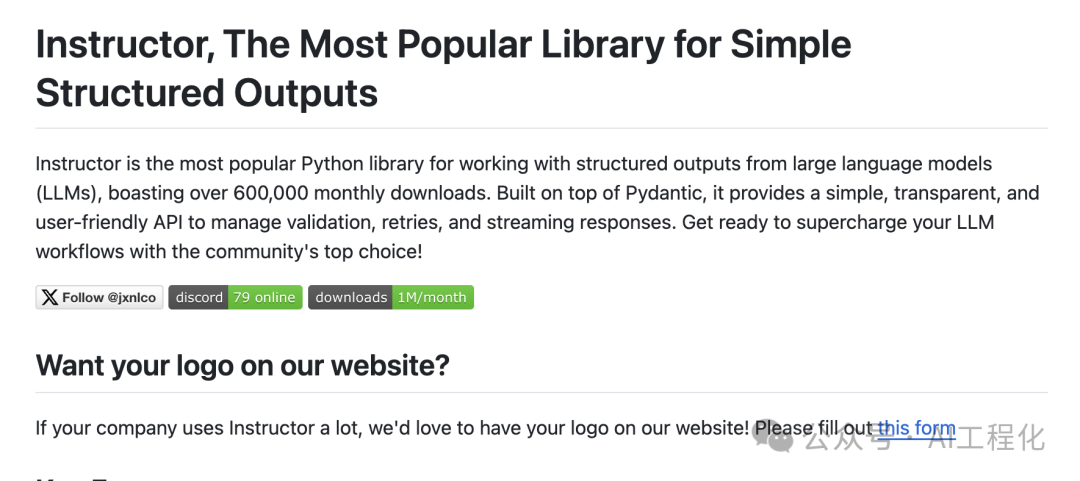
Task: Click the X logo in Follow badge
Action: pyautogui.click(x=50, y=298)
